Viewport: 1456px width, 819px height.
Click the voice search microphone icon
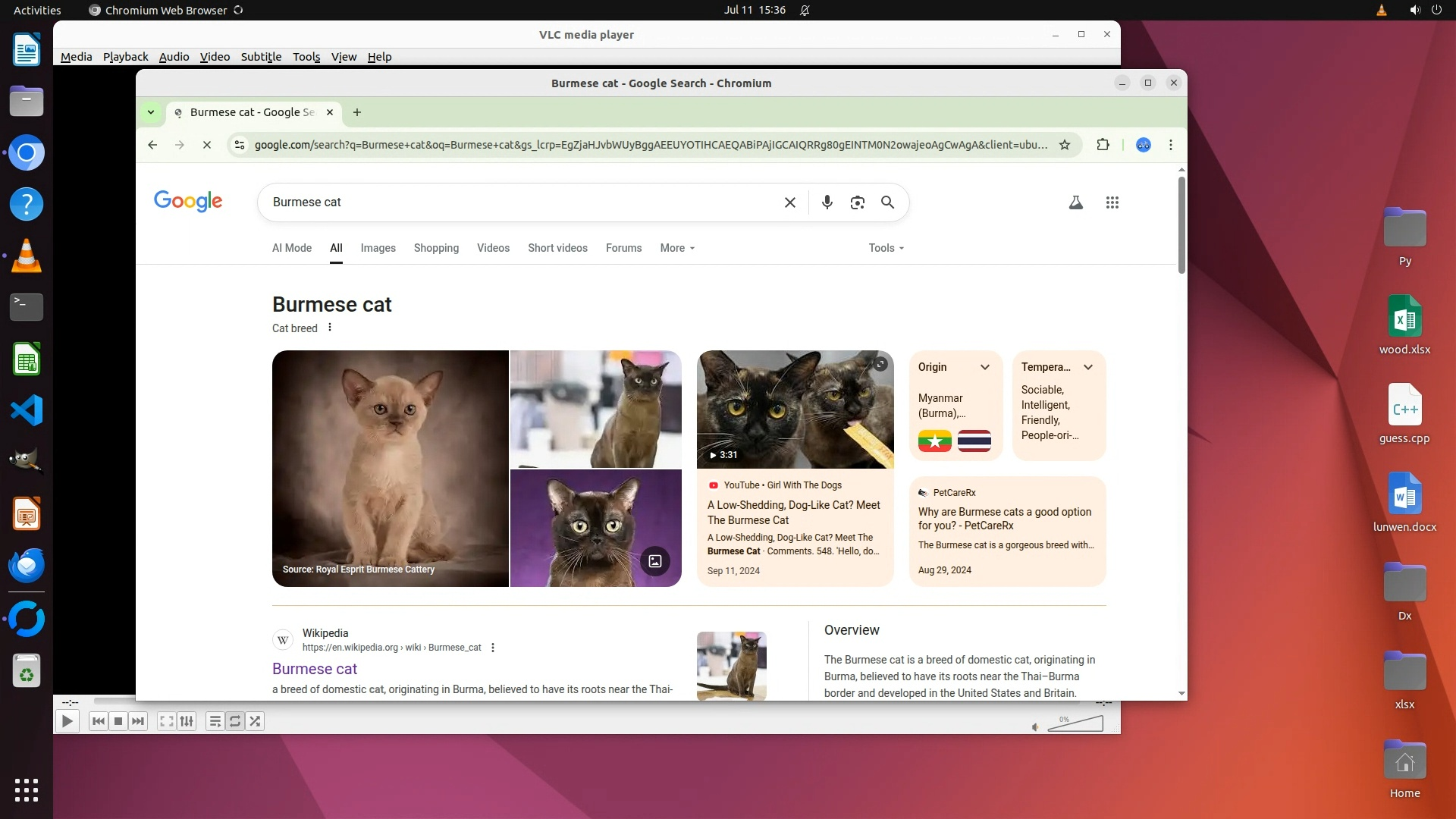click(827, 202)
